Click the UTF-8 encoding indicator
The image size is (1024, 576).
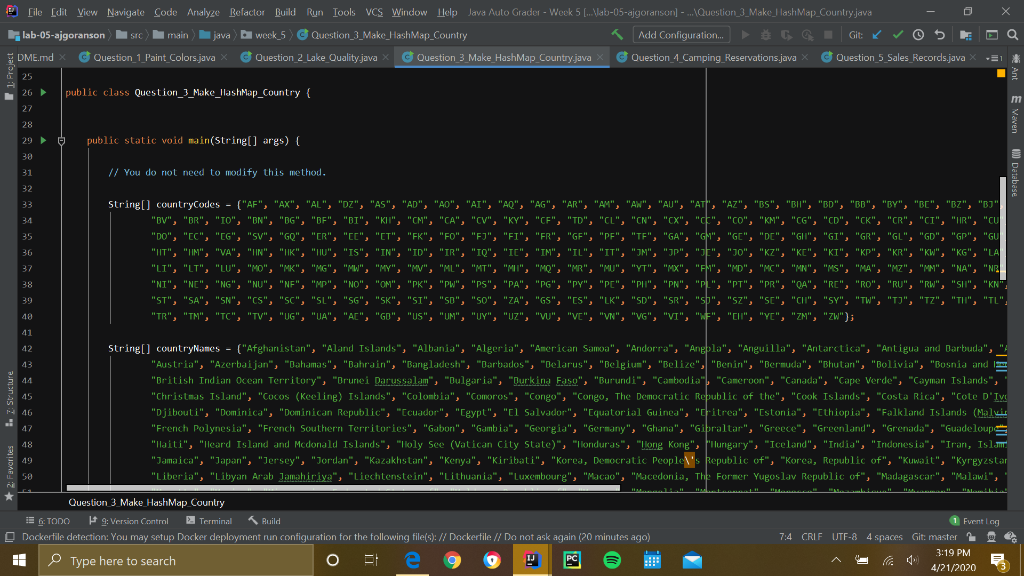click(x=845, y=536)
